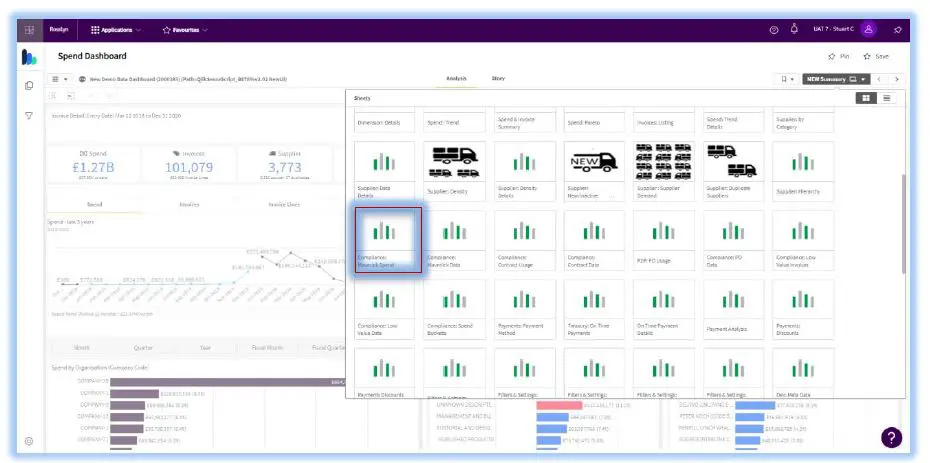Click the Save button
The width and height of the screenshot is (930, 463).
pyautogui.click(x=876, y=56)
